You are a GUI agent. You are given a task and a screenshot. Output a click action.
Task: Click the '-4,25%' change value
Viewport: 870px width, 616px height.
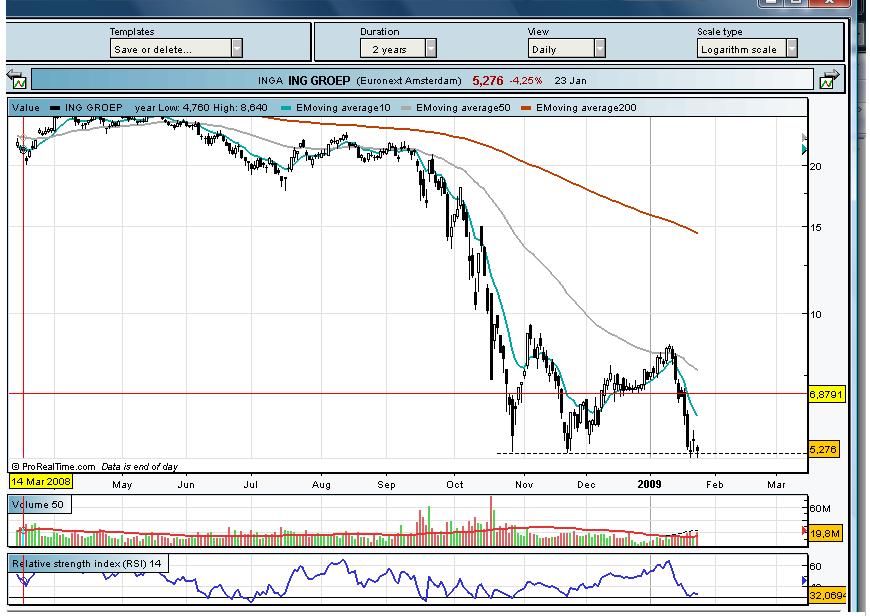(x=526, y=80)
